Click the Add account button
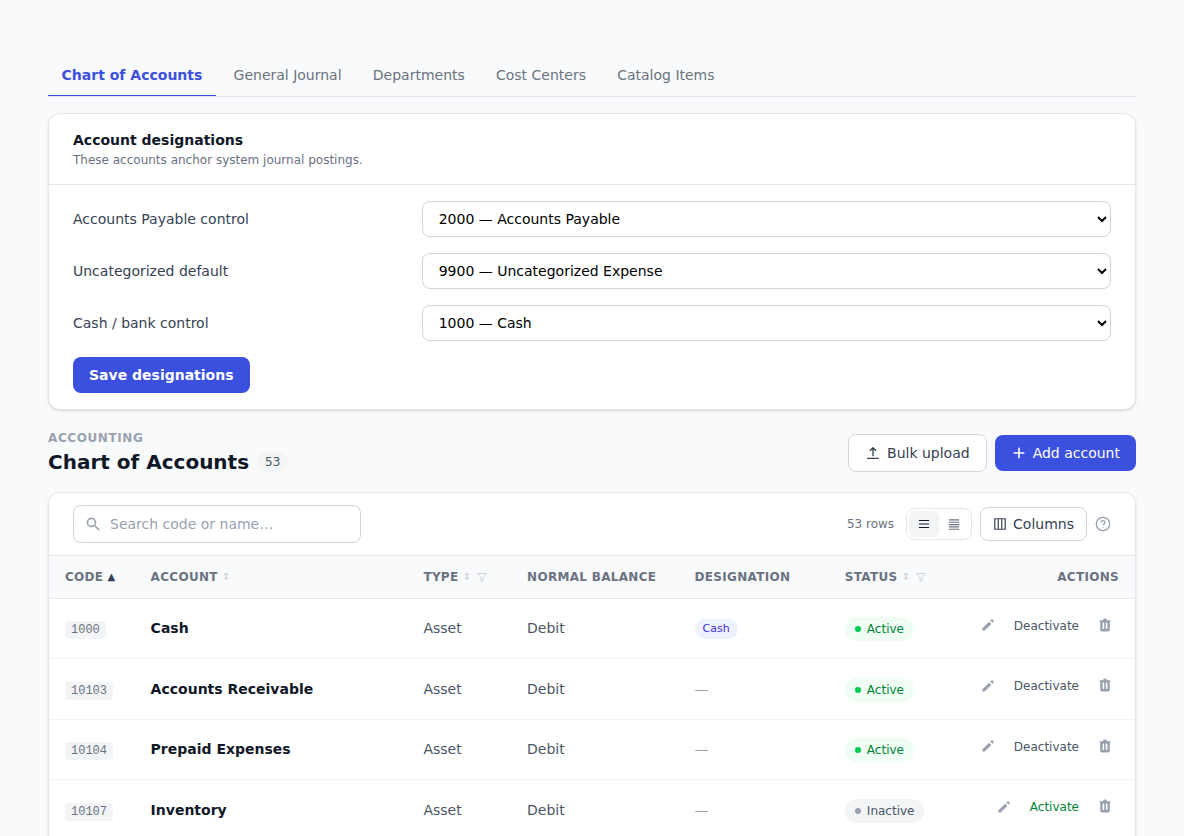1184x836 pixels. [1065, 453]
